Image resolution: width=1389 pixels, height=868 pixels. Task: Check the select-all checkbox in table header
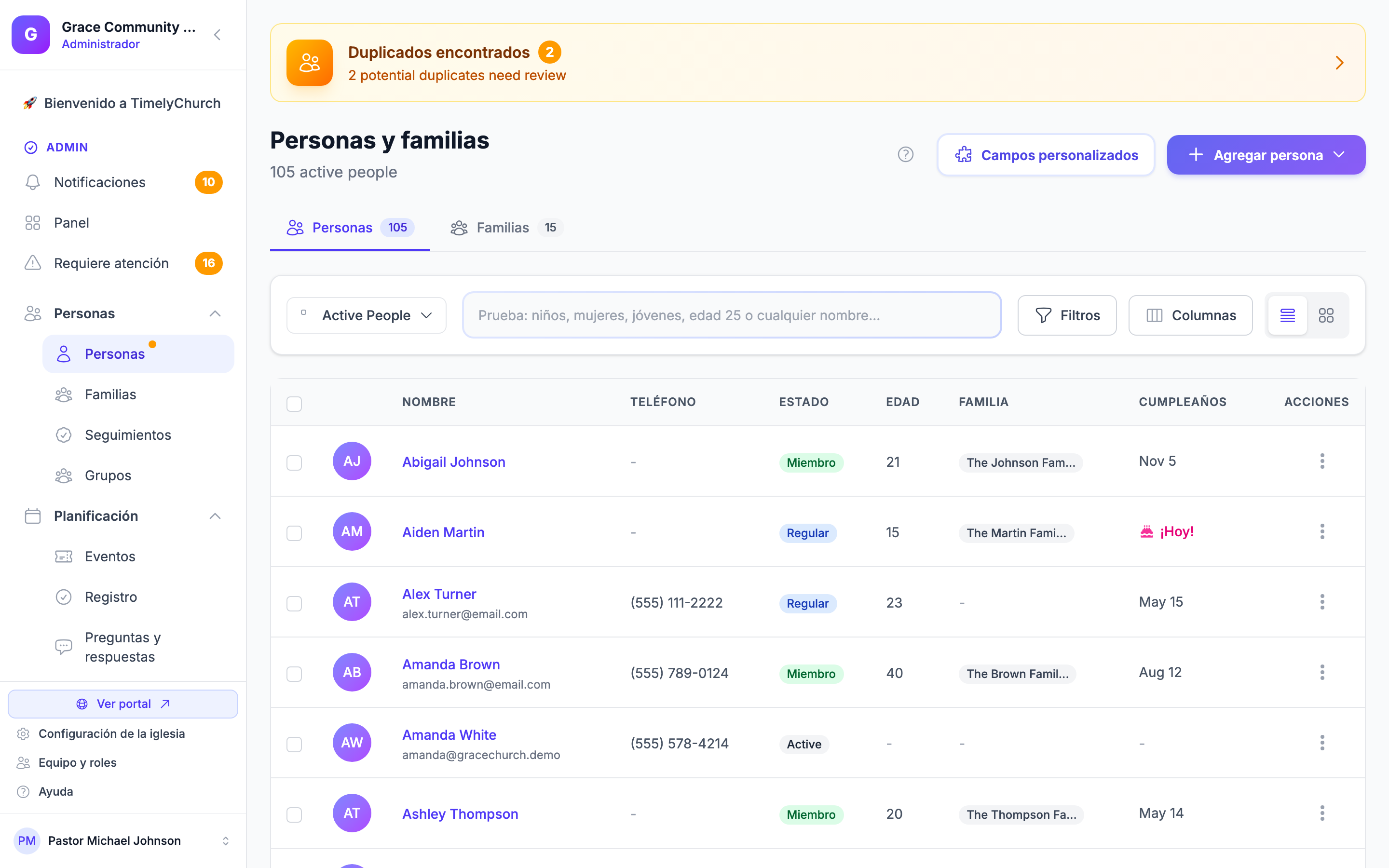pyautogui.click(x=294, y=404)
